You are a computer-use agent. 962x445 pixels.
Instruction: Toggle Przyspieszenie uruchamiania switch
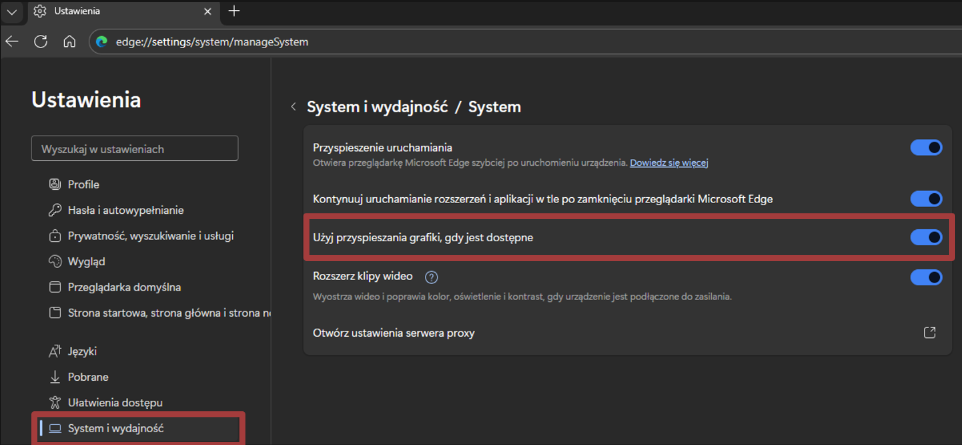(926, 147)
